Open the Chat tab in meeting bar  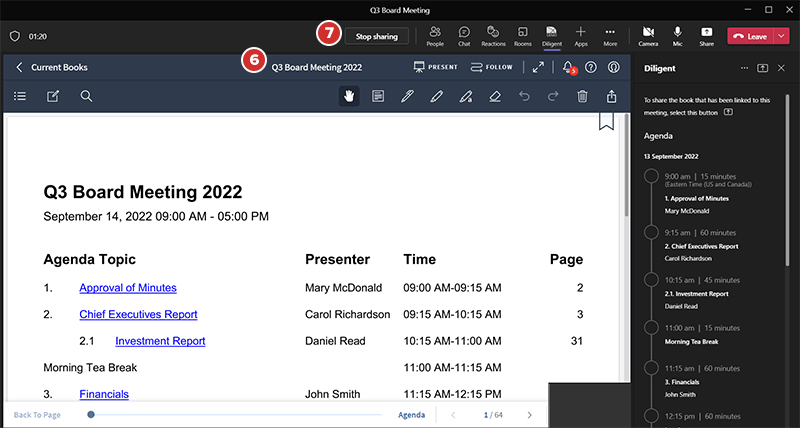click(x=464, y=35)
